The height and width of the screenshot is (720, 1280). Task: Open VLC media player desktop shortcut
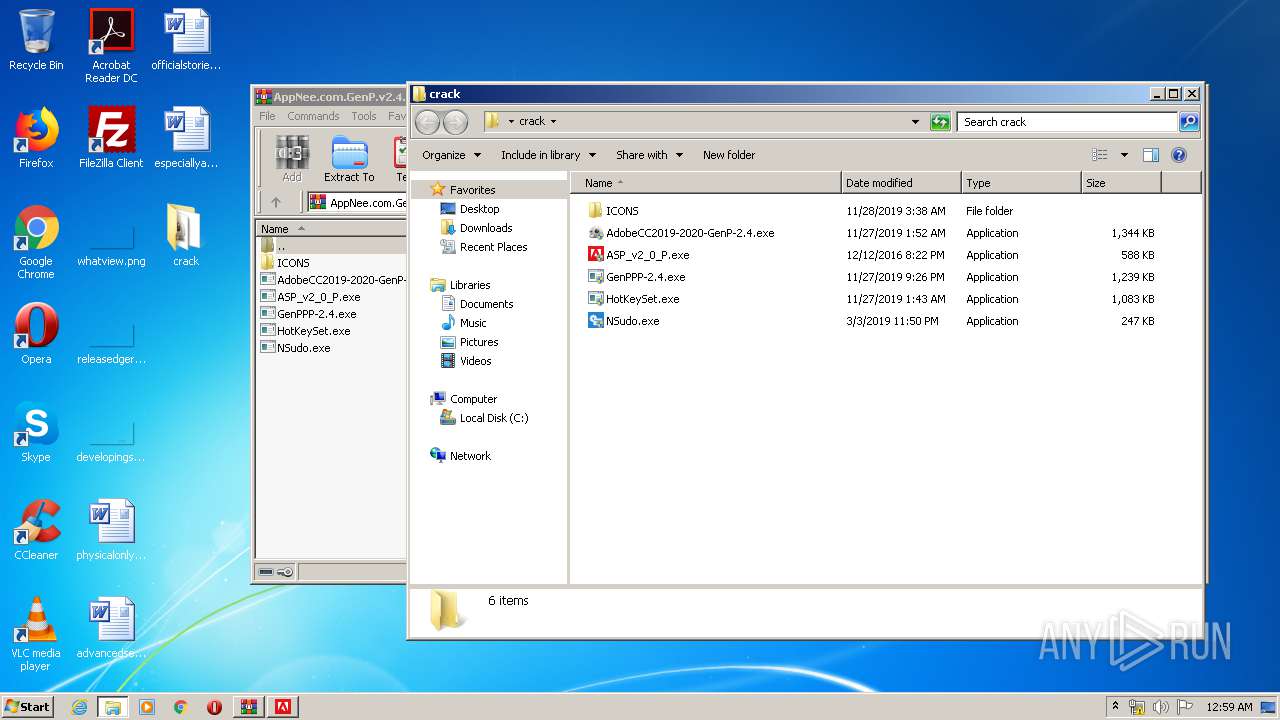point(36,634)
